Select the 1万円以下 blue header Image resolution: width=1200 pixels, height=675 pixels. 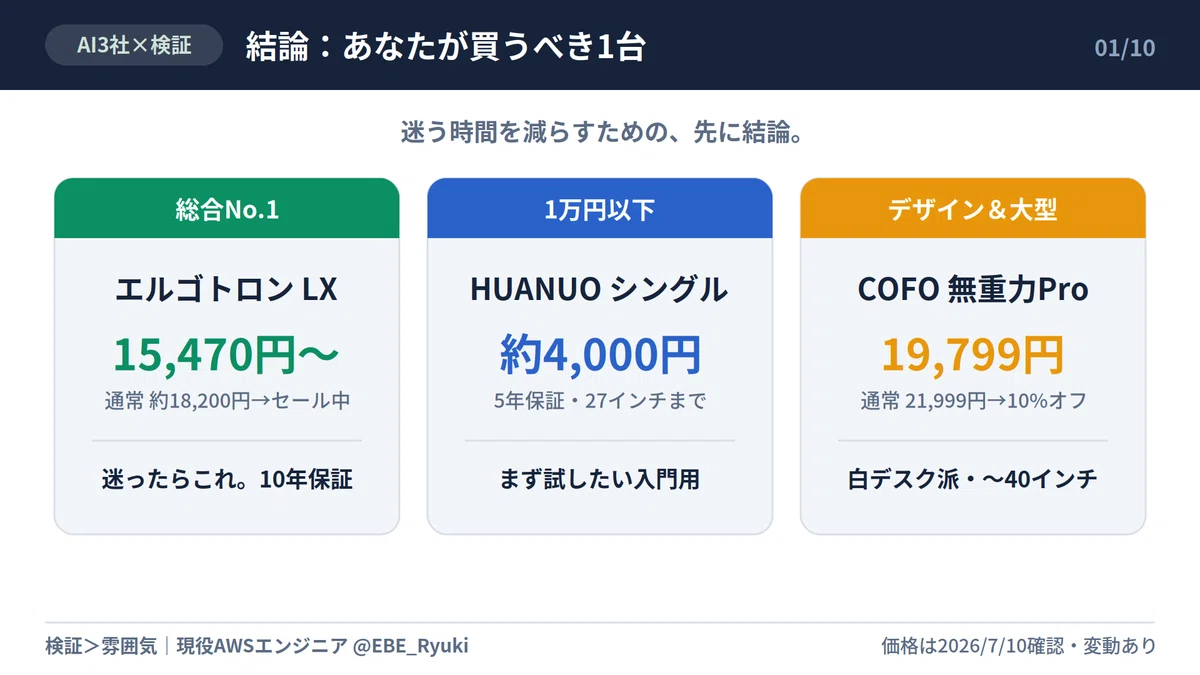point(600,209)
